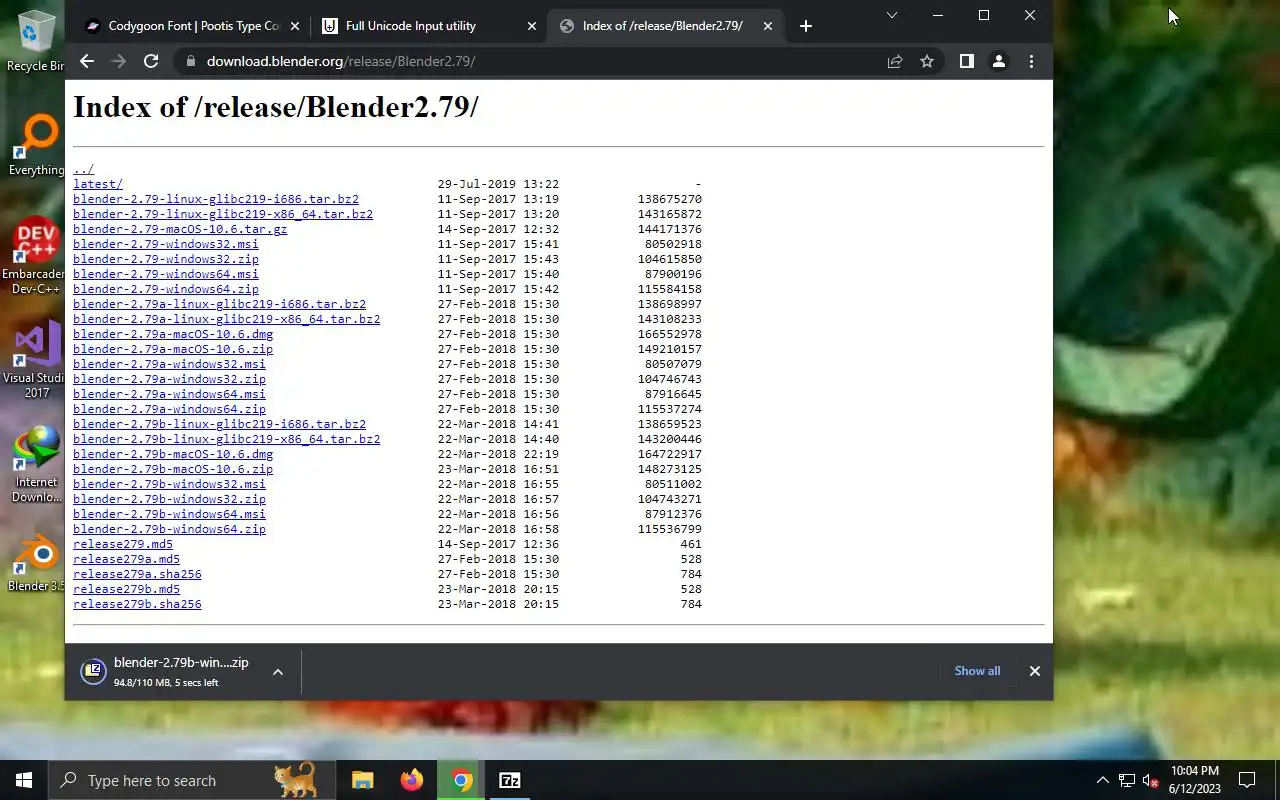
Task: Click the file size 115536799
Action: 669,529
